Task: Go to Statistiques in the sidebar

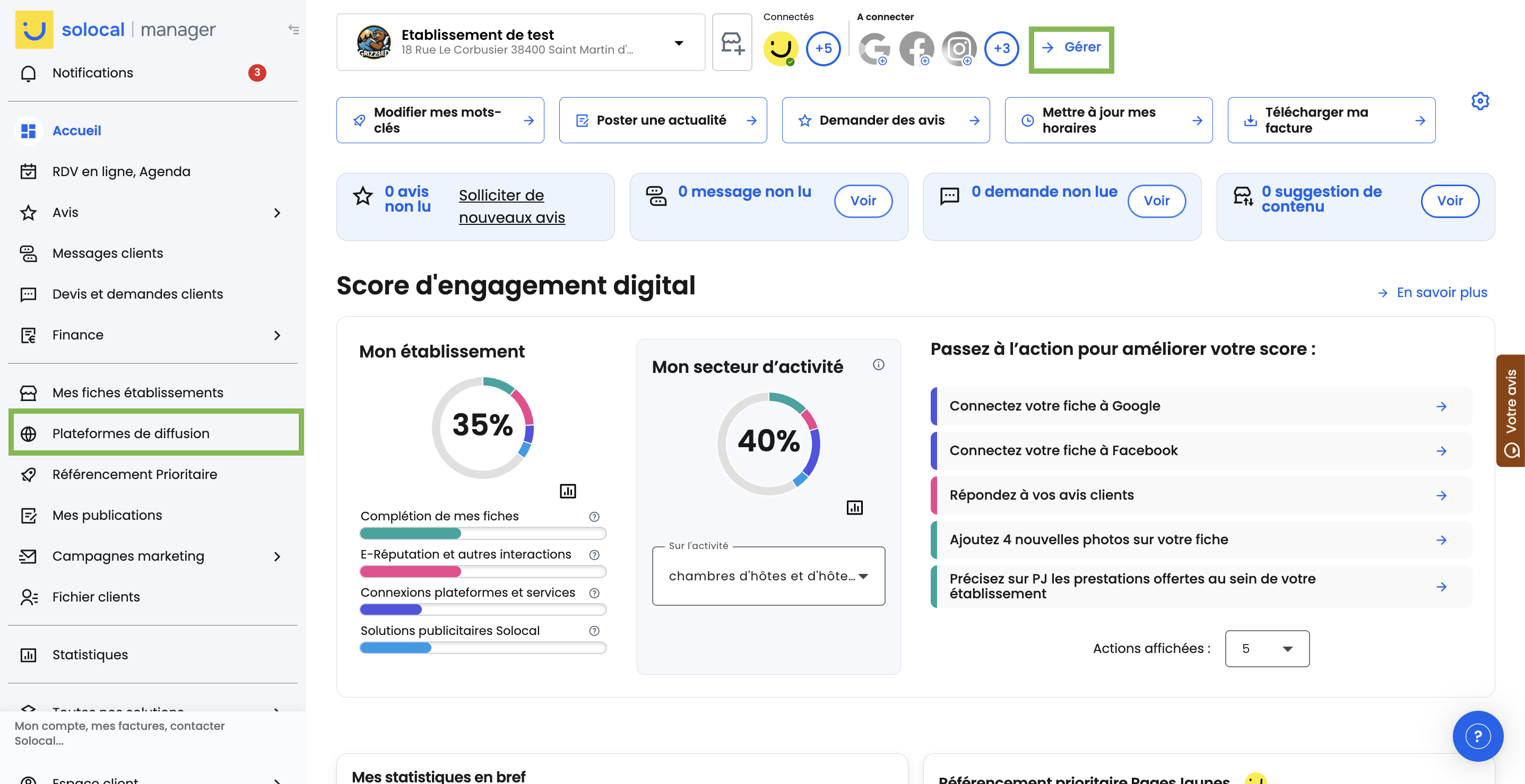Action: [90, 655]
